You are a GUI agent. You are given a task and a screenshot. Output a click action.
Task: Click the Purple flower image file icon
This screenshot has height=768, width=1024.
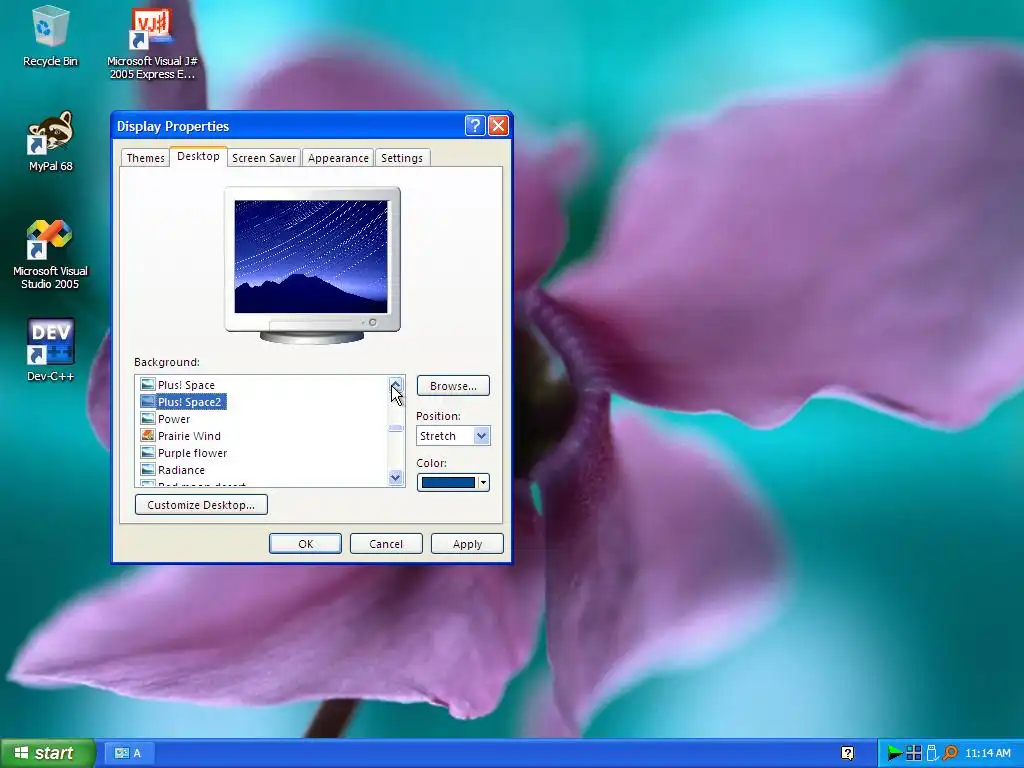[x=148, y=453]
